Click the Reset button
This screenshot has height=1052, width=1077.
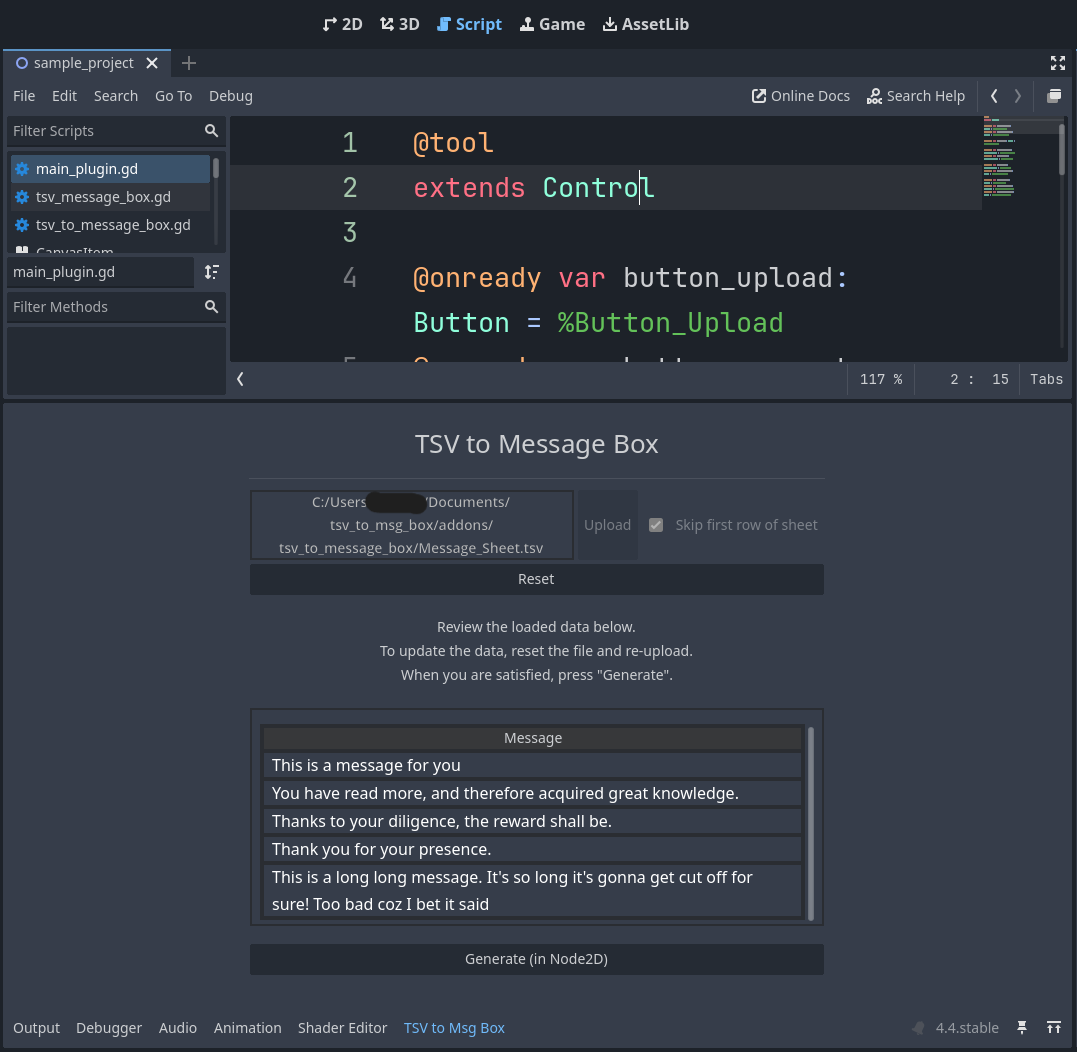coord(536,579)
